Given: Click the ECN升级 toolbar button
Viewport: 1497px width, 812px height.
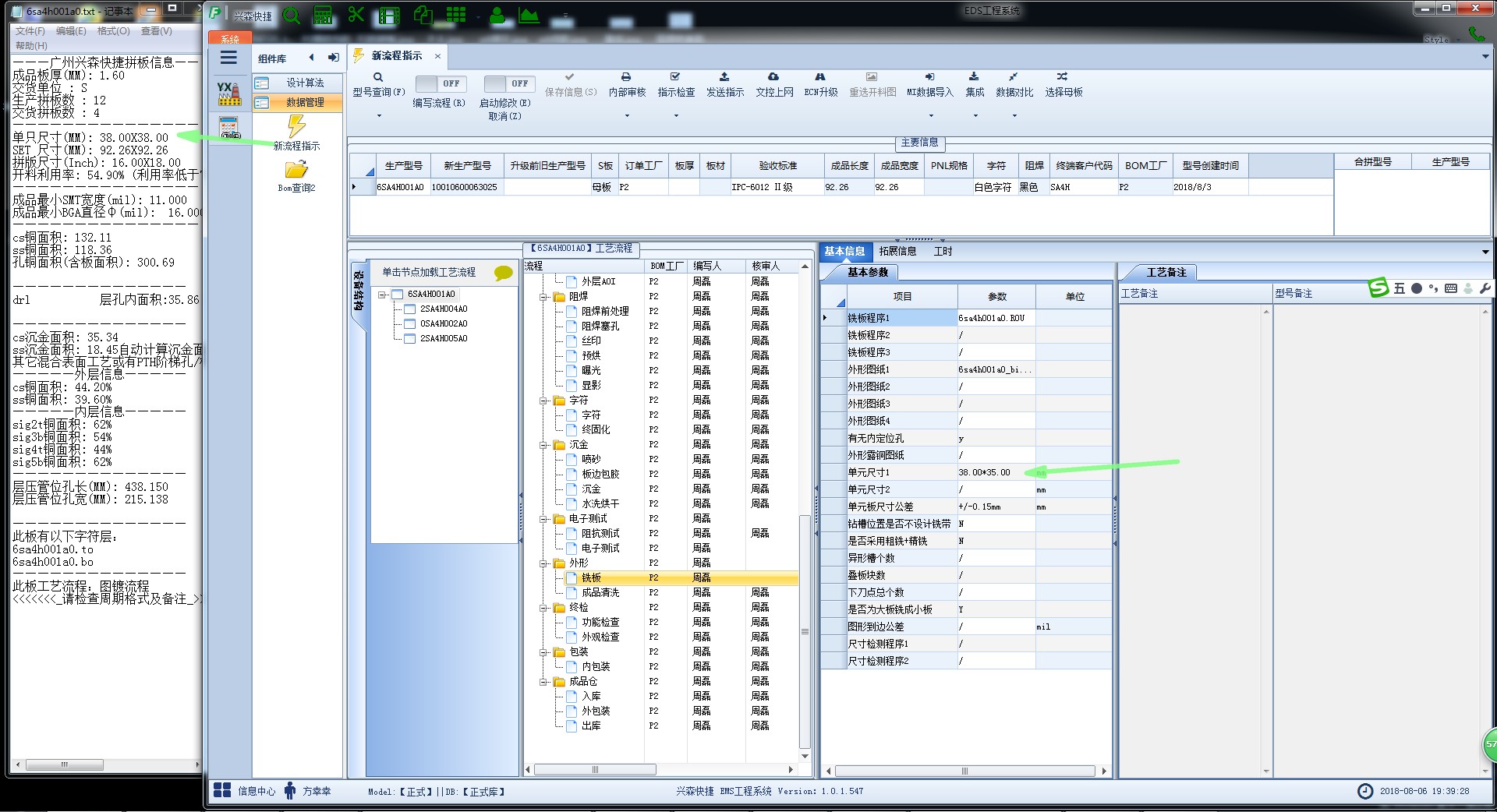Looking at the screenshot, I should (821, 85).
